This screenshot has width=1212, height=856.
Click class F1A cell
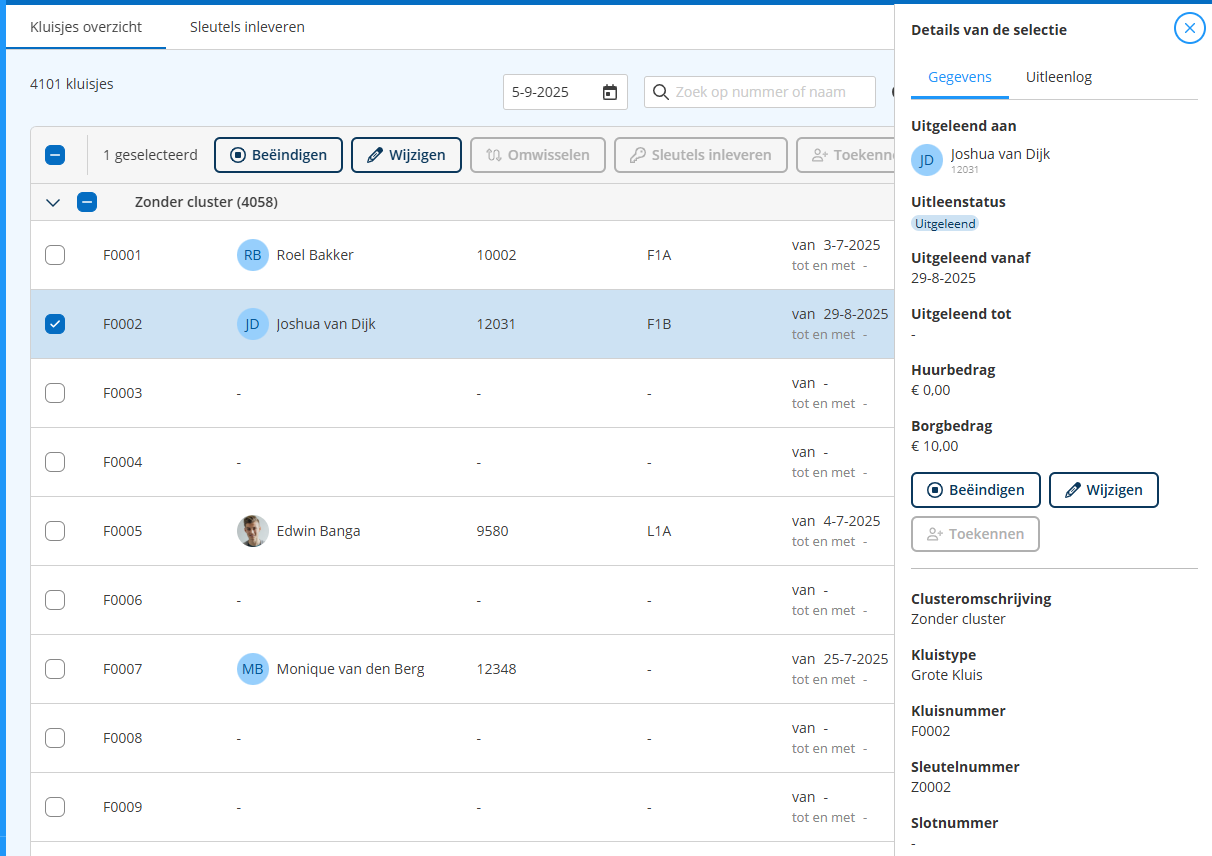[x=659, y=255]
